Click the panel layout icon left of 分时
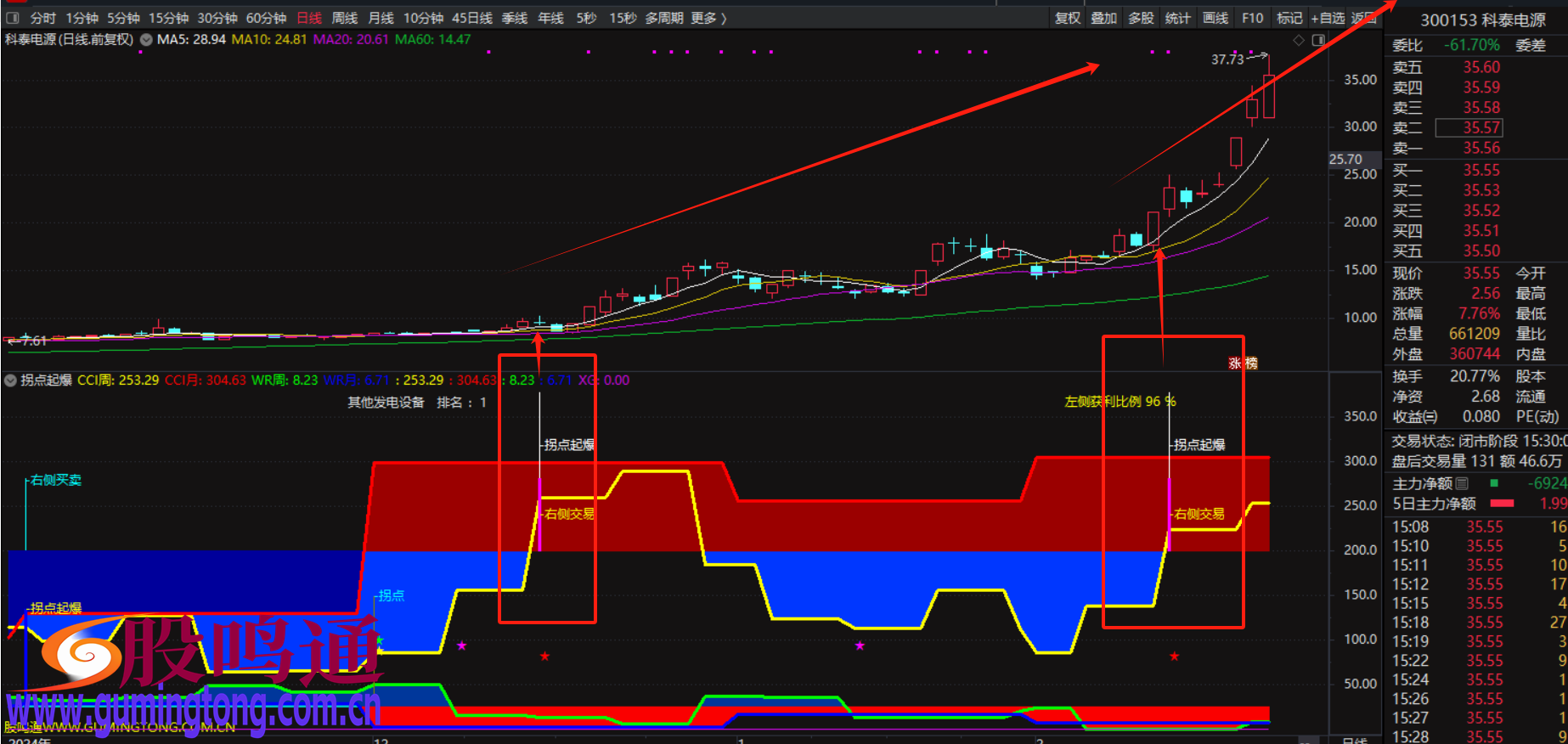Screen dimensions: 1568x744 coord(13,18)
